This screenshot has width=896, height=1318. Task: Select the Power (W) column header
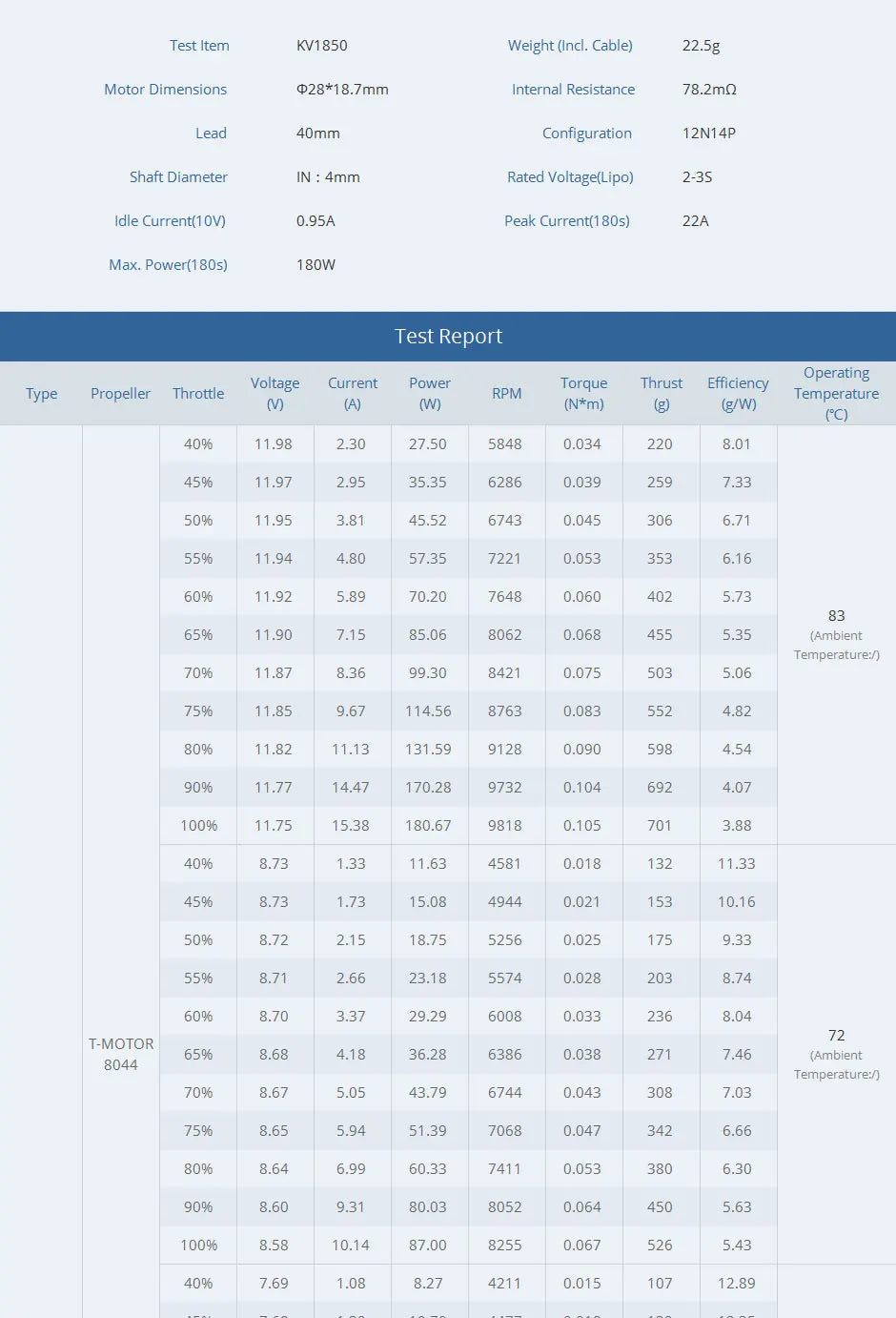tap(430, 393)
